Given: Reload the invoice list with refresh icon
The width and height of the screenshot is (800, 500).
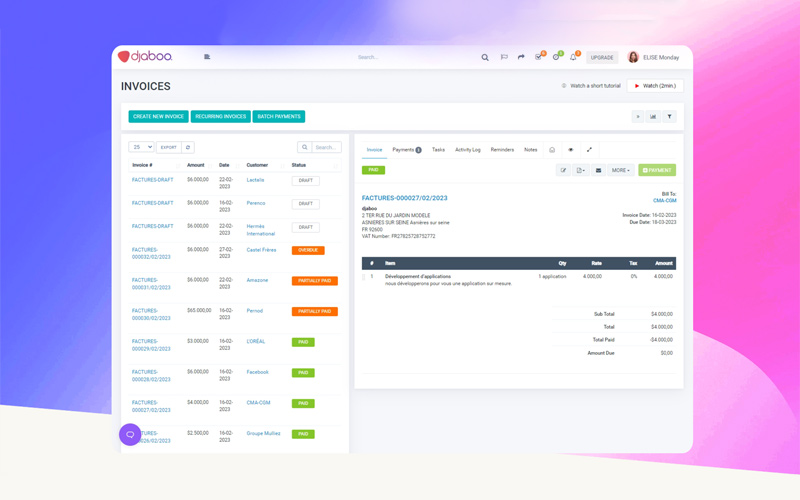Looking at the screenshot, I should tap(188, 147).
